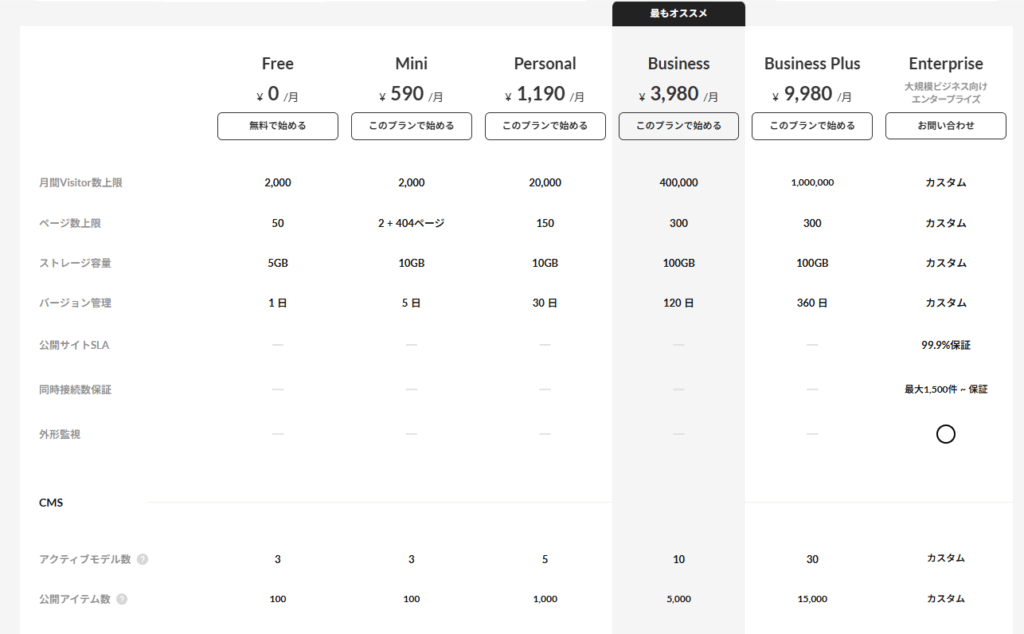Click the 月間Visitor数上限 row label

coord(80,183)
